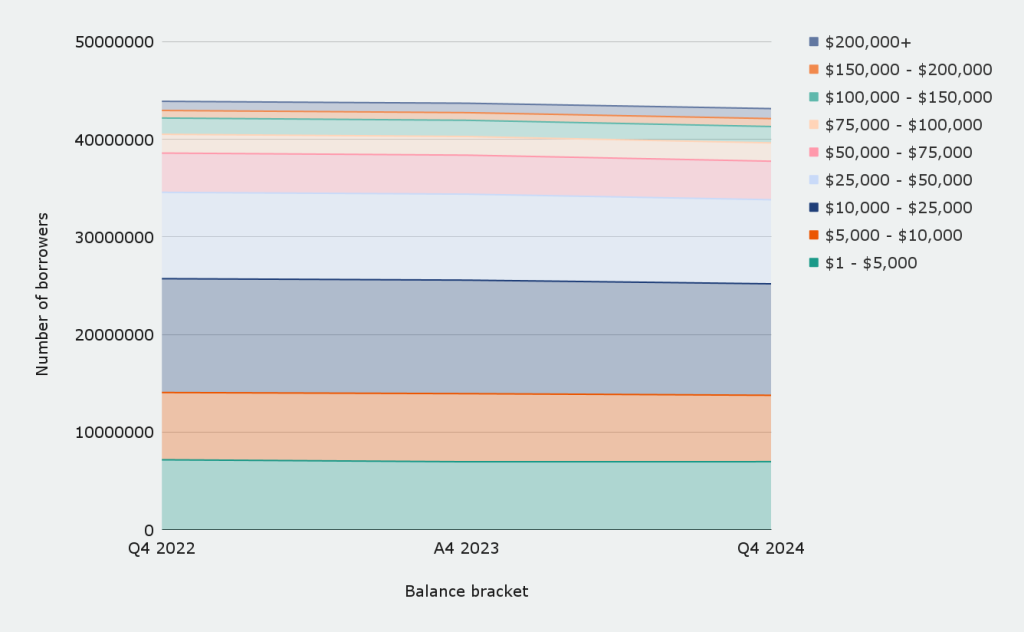The width and height of the screenshot is (1024, 632).
Task: Click the teal $1 - $5,000 legend swatch
Action: (814, 263)
